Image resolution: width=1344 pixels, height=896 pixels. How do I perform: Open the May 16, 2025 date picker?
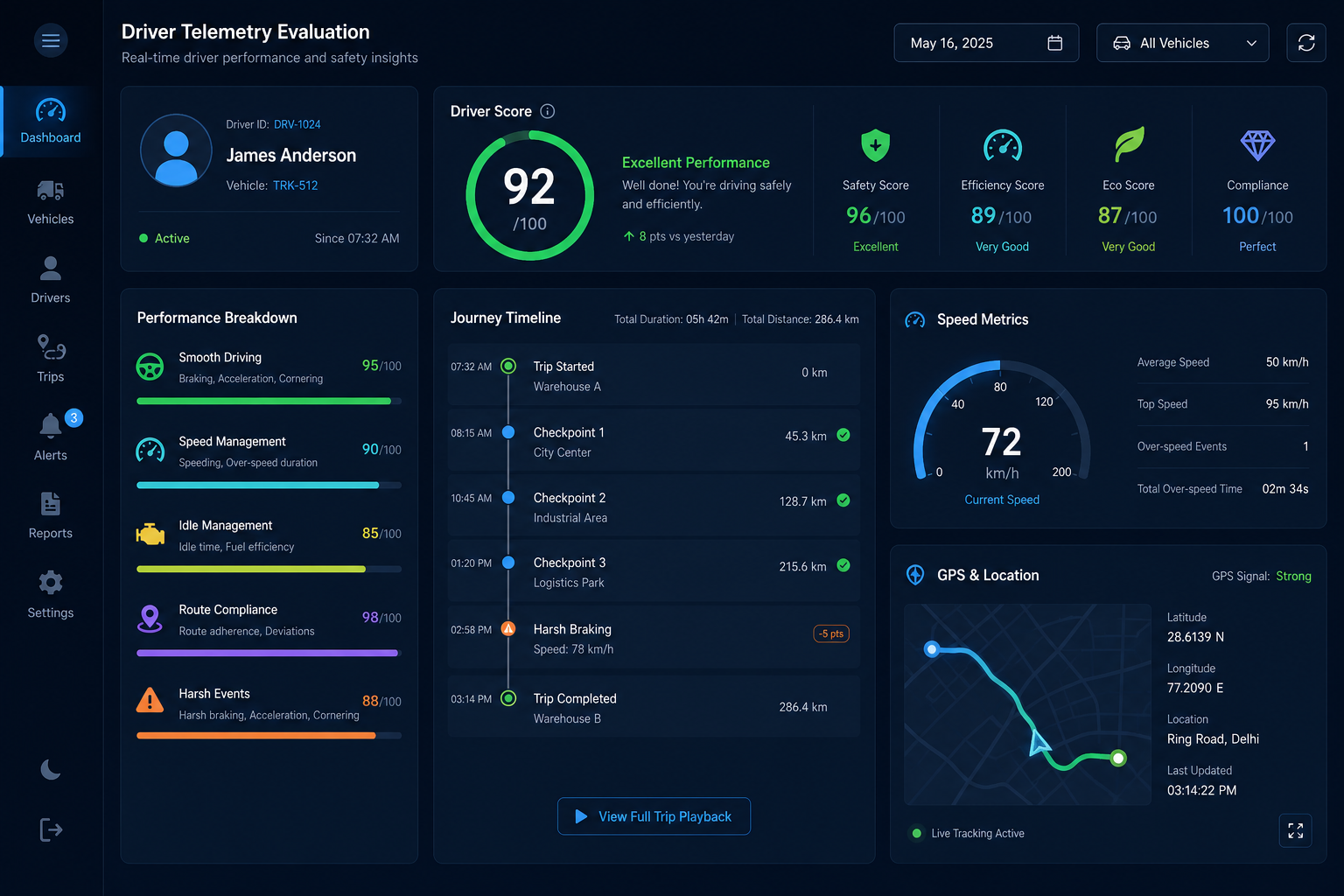[x=986, y=43]
